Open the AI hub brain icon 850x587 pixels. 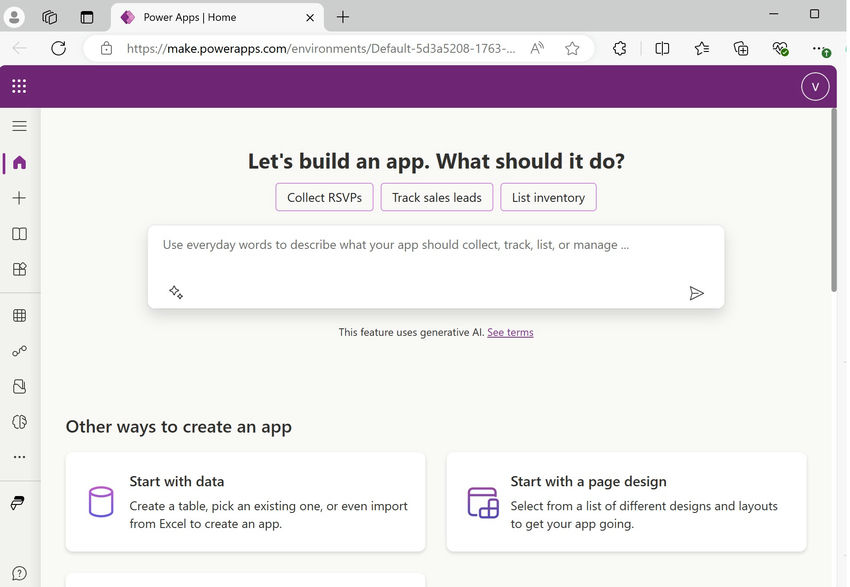tap(19, 422)
